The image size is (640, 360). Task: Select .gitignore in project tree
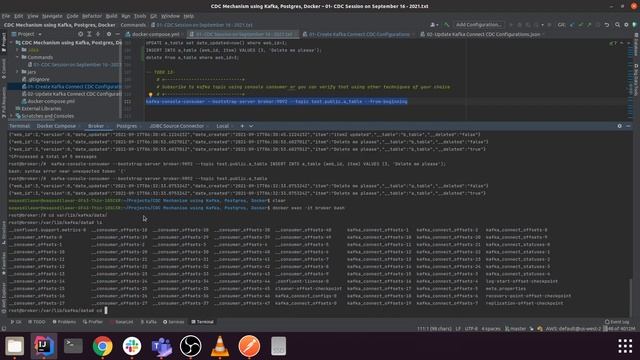pos(36,79)
